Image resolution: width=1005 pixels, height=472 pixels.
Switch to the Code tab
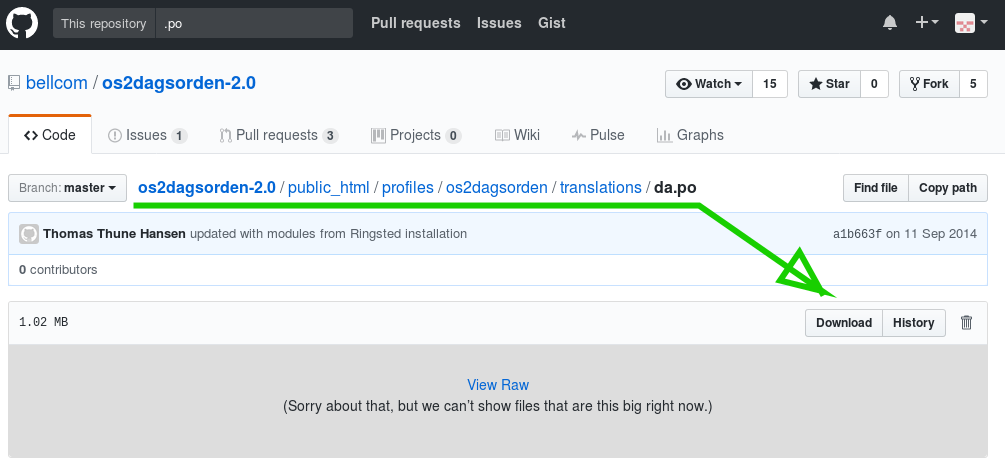(50, 135)
